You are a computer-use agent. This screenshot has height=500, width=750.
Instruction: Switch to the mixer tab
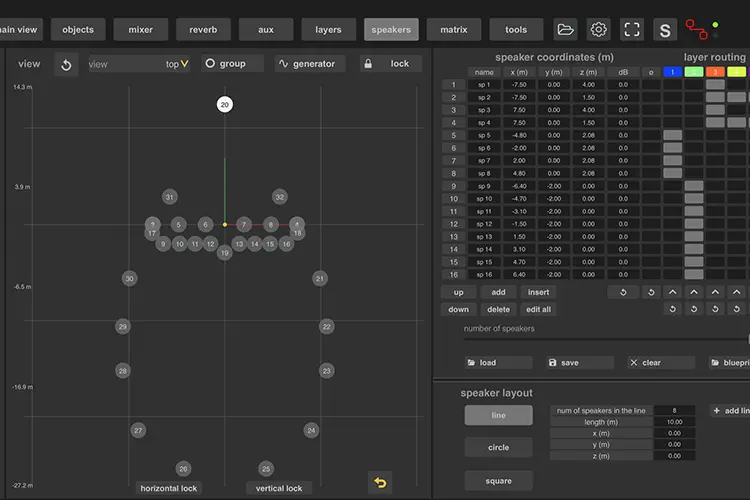pyautogui.click(x=141, y=30)
